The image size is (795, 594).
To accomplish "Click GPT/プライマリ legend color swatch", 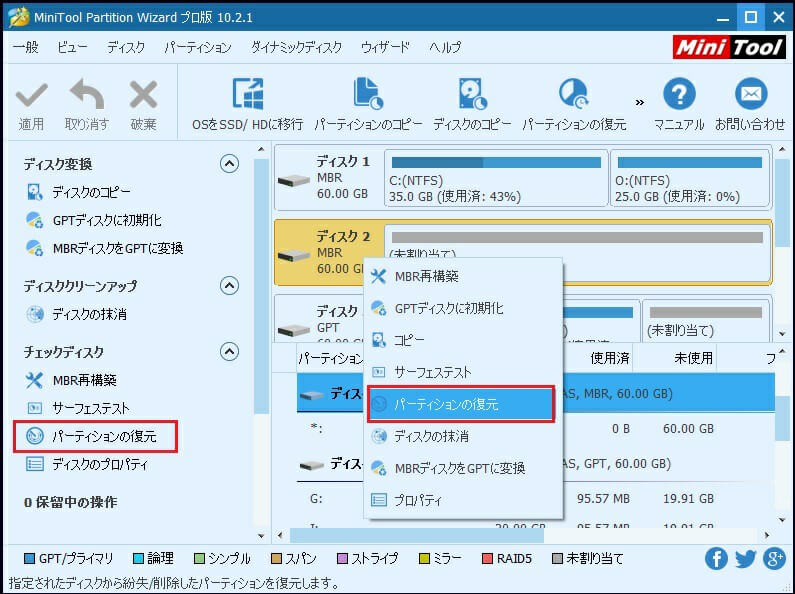I will pyautogui.click(x=30, y=559).
